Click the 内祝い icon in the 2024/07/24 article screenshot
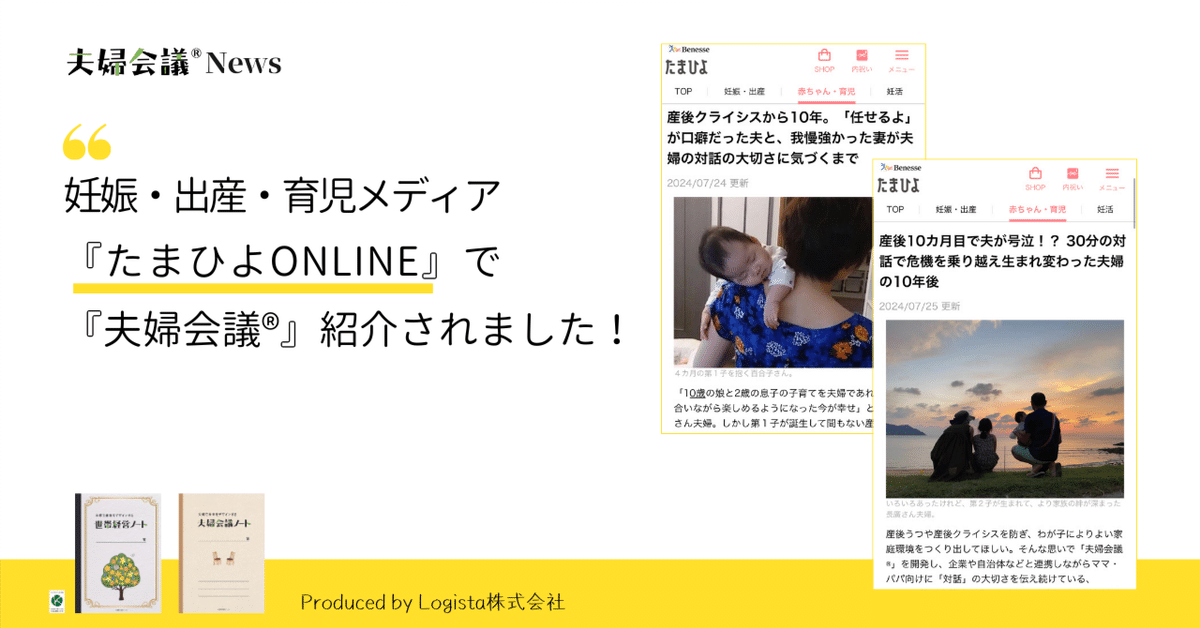The width and height of the screenshot is (1200, 628). [861, 56]
